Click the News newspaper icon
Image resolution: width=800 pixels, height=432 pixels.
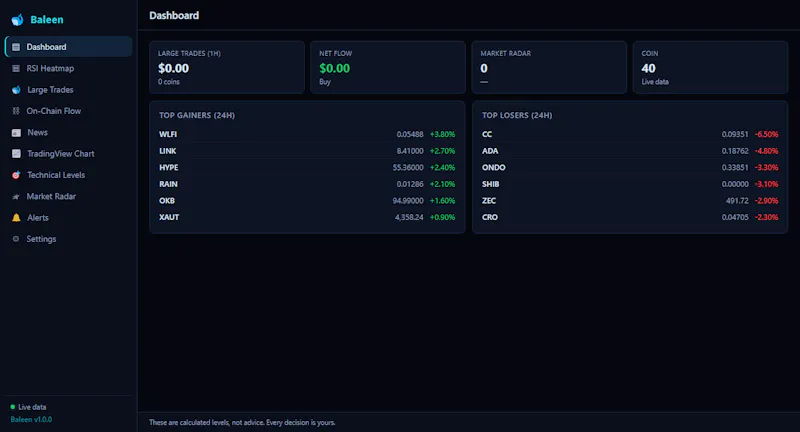point(16,133)
